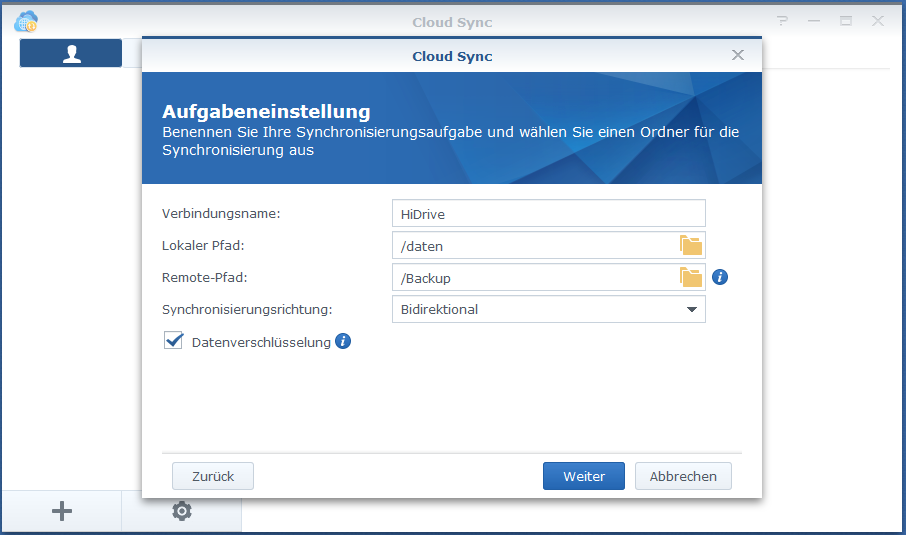Minimize the Cloud Sync main window
The height and width of the screenshot is (535, 906).
(814, 21)
